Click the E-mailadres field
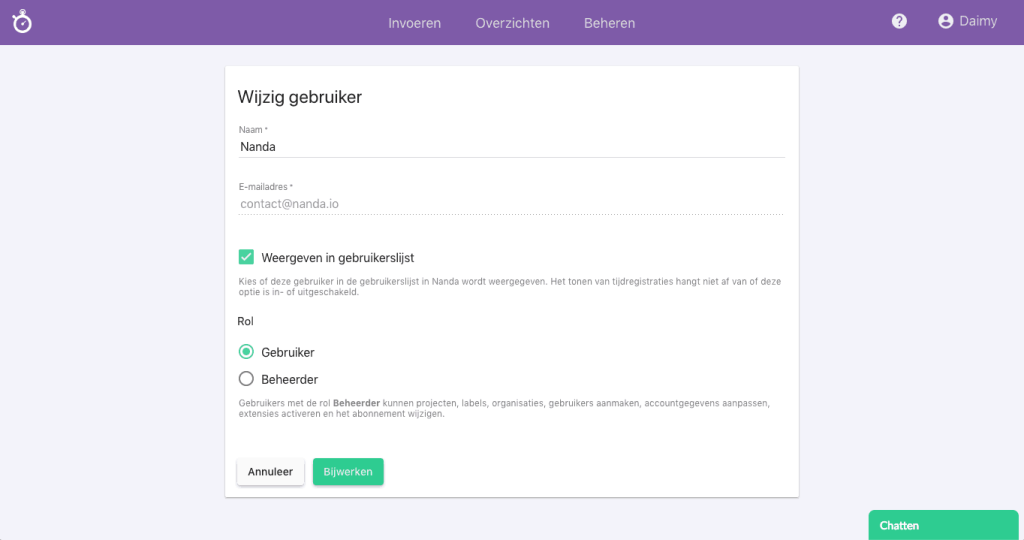The image size is (1024, 540). click(x=511, y=203)
